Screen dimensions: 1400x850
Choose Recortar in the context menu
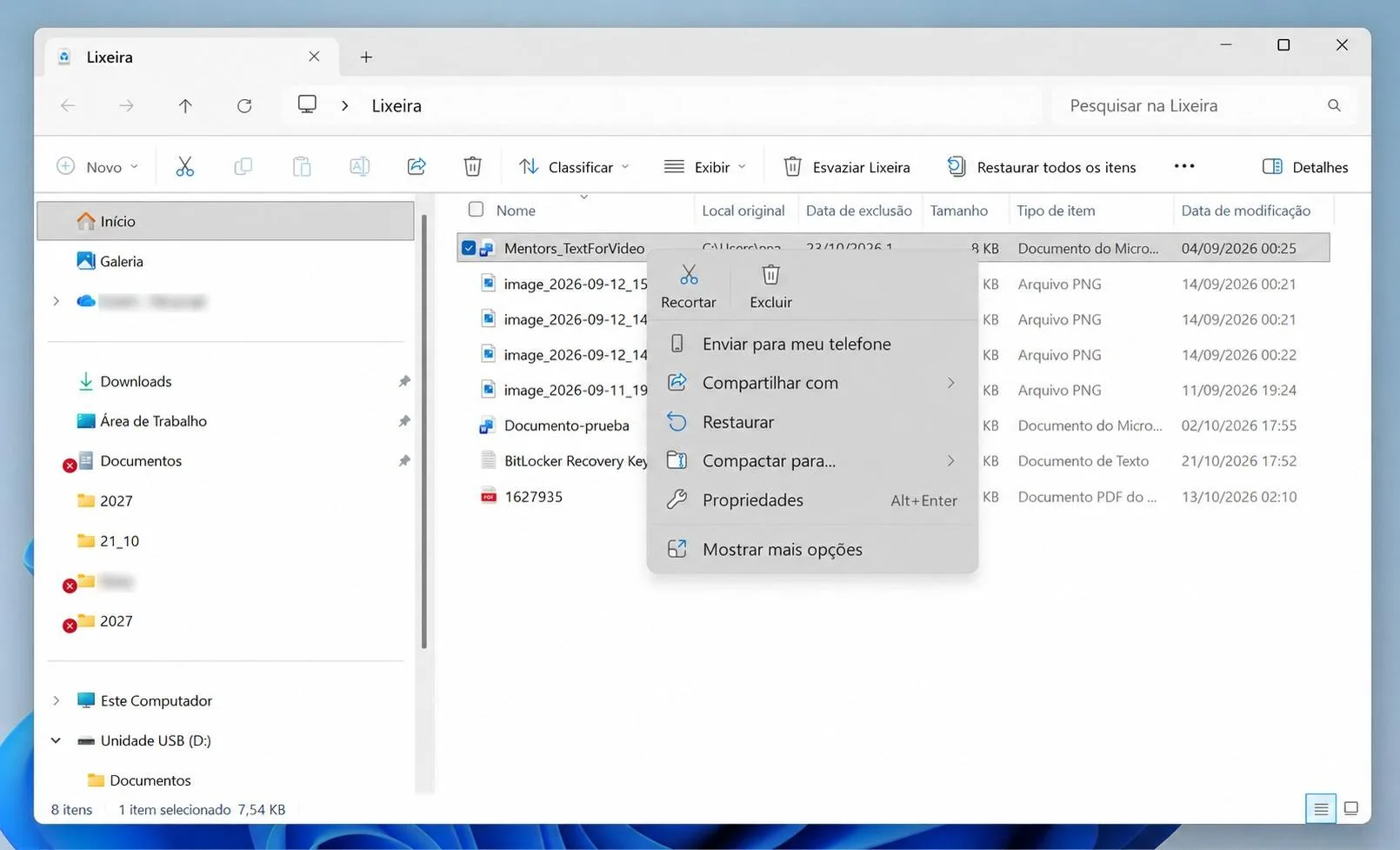pos(689,286)
